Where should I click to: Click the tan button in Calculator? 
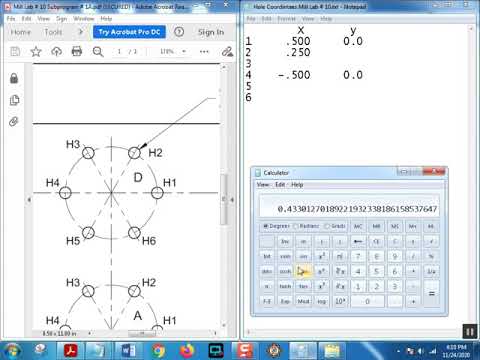(x=303, y=286)
